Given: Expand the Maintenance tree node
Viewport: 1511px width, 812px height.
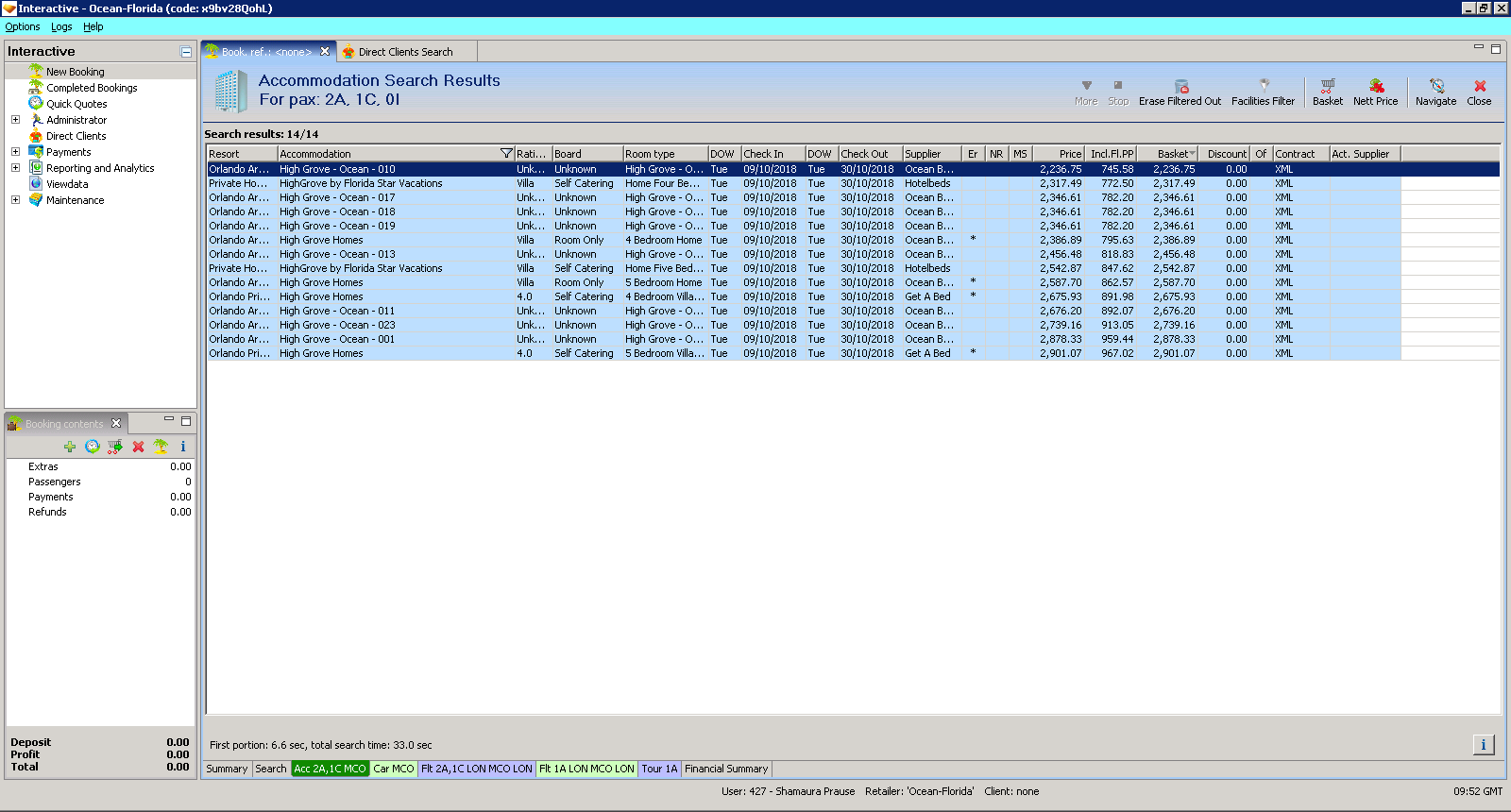Looking at the screenshot, I should pos(15,200).
